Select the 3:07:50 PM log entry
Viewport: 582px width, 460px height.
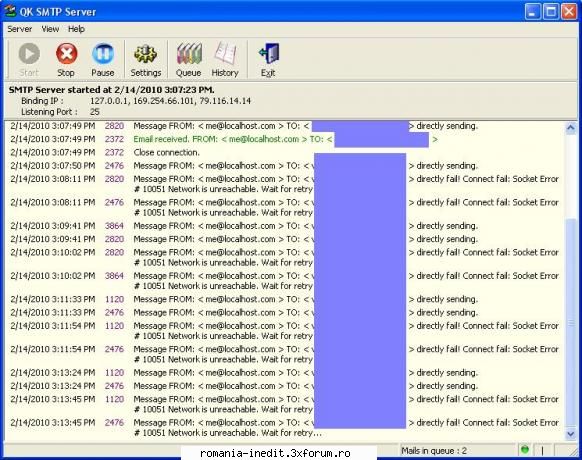[285, 166]
